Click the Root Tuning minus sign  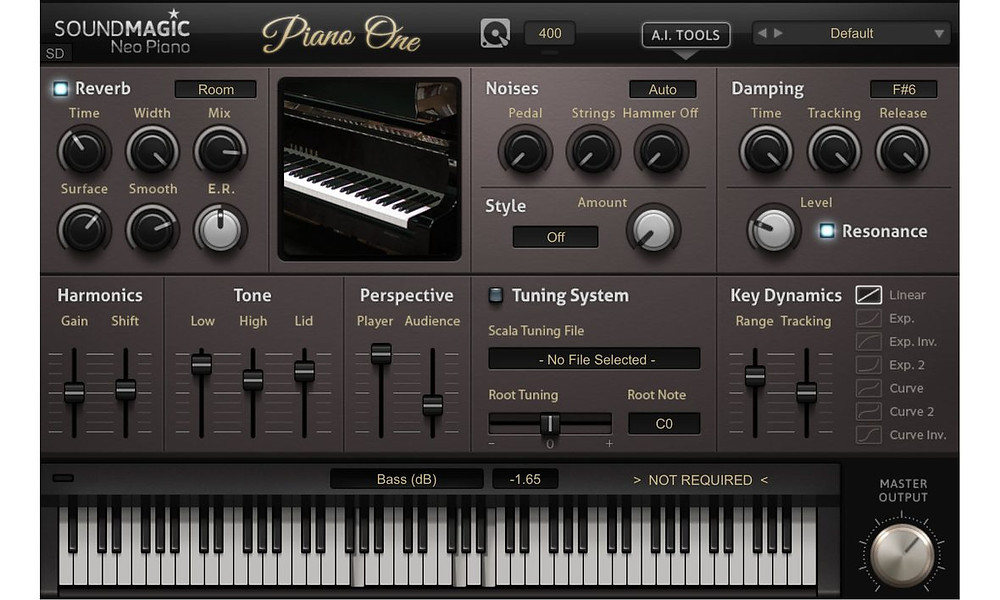coord(491,443)
